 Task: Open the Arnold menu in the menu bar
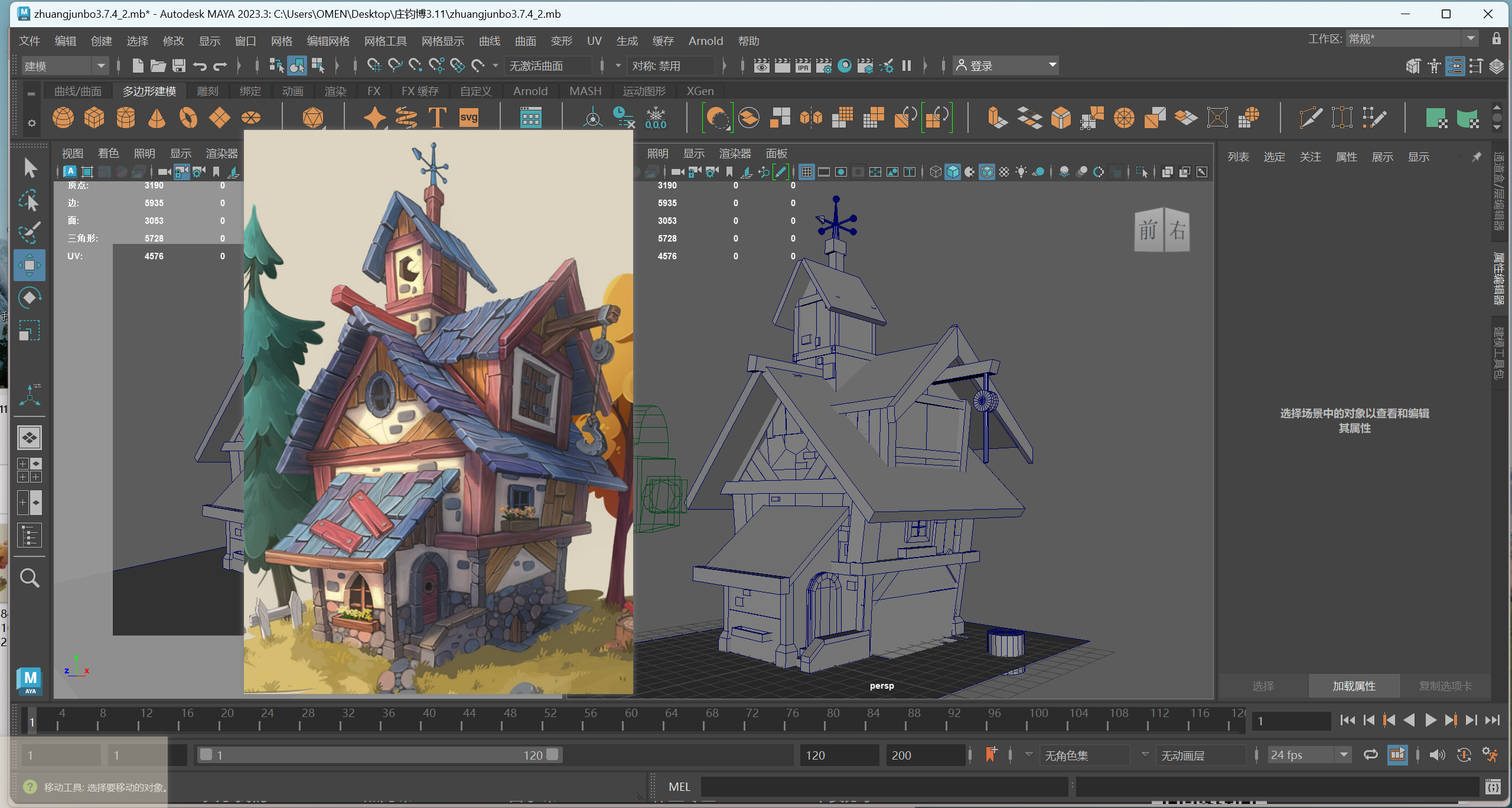[706, 41]
